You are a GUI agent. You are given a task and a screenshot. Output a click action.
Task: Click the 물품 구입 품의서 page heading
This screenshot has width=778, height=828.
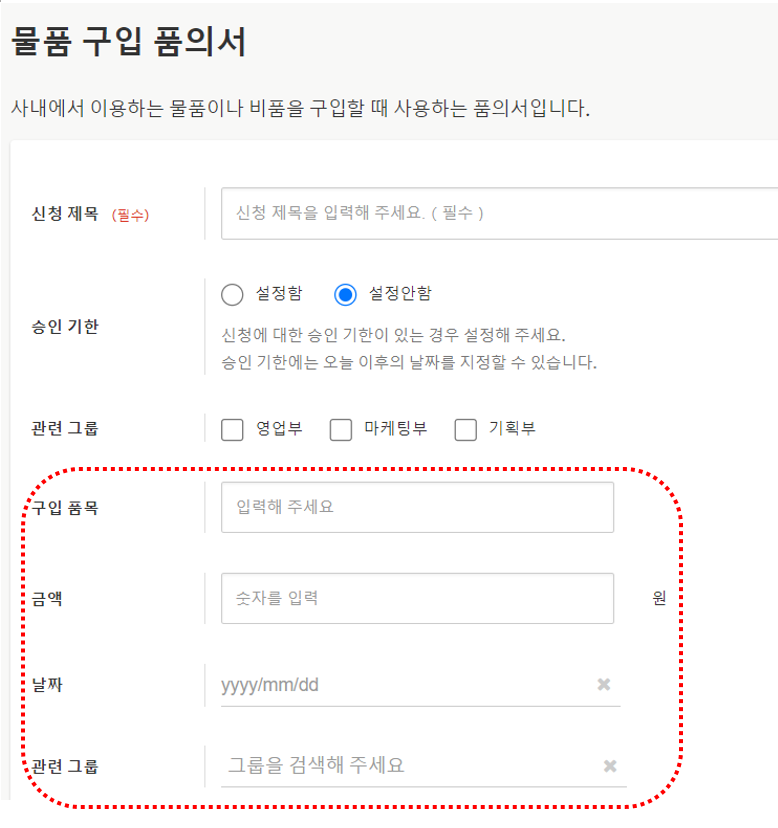coord(128,43)
